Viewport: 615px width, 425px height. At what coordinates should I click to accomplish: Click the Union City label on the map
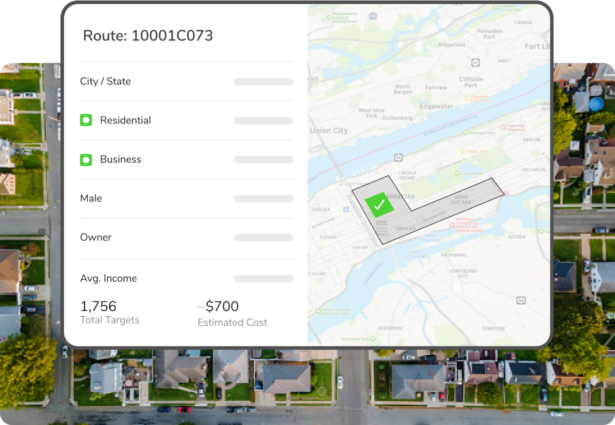[x=327, y=130]
